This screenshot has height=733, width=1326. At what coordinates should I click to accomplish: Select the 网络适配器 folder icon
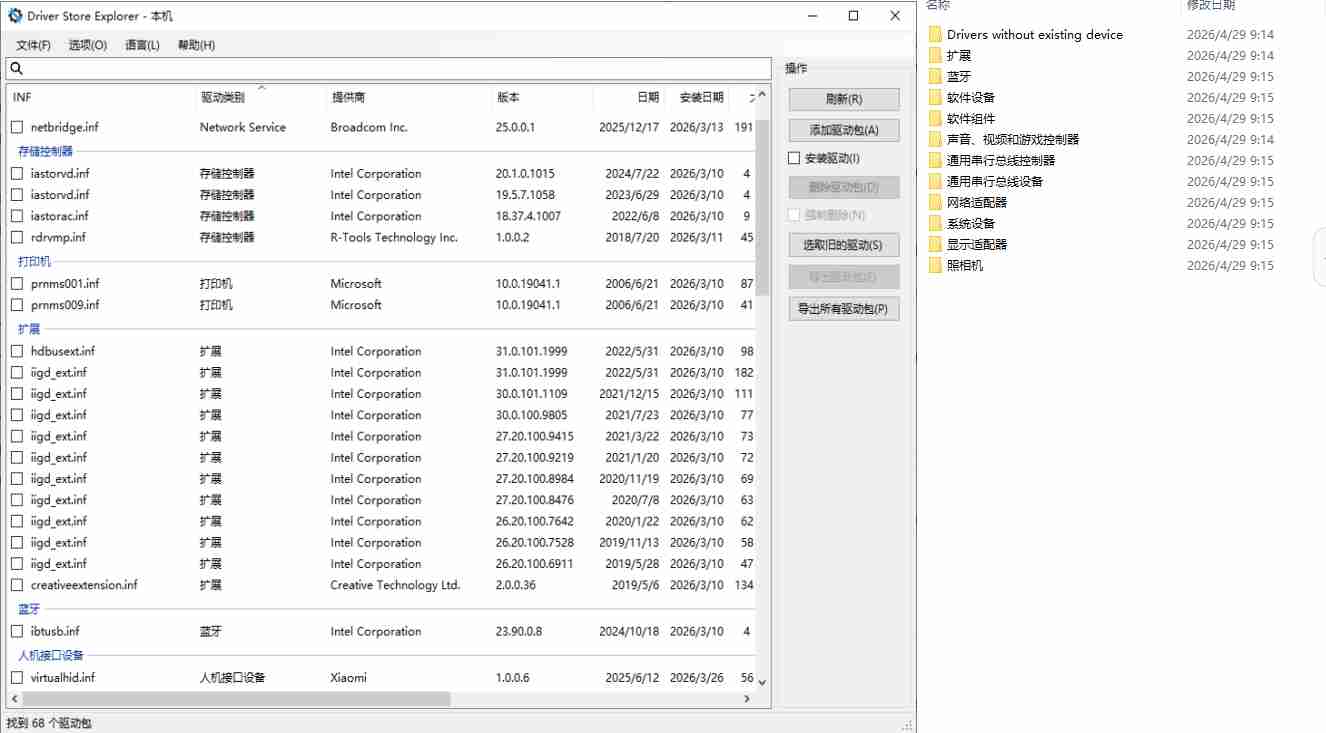(935, 202)
